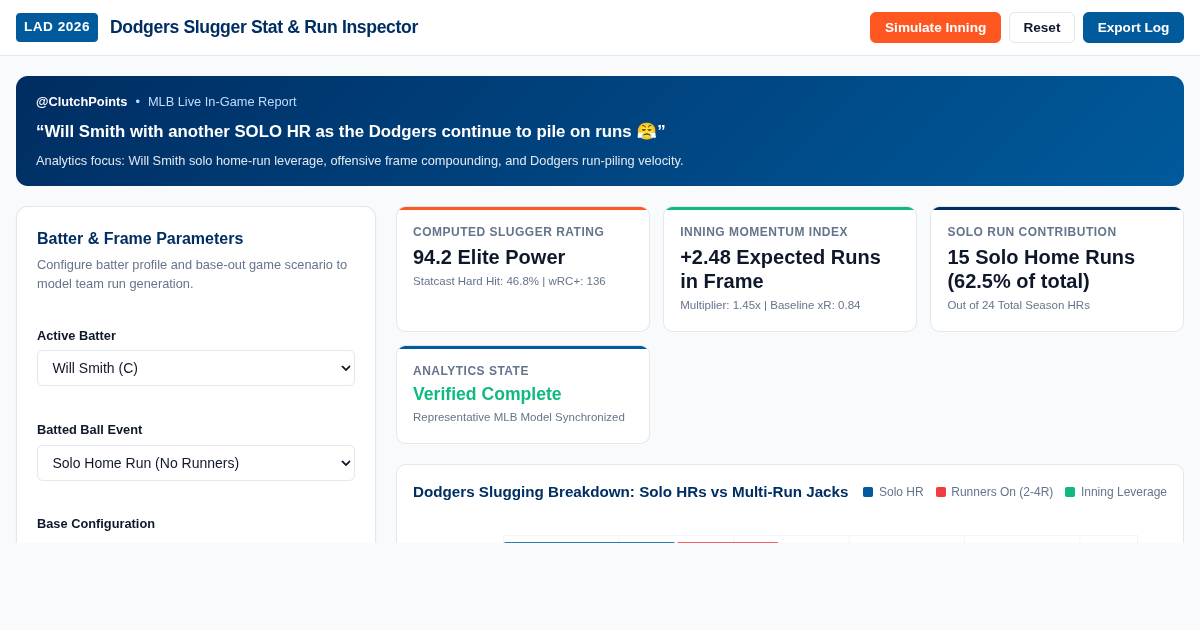1200x630 pixels.
Task: Click the Out of 24 Total Season HRs text
Action: 1018,305
